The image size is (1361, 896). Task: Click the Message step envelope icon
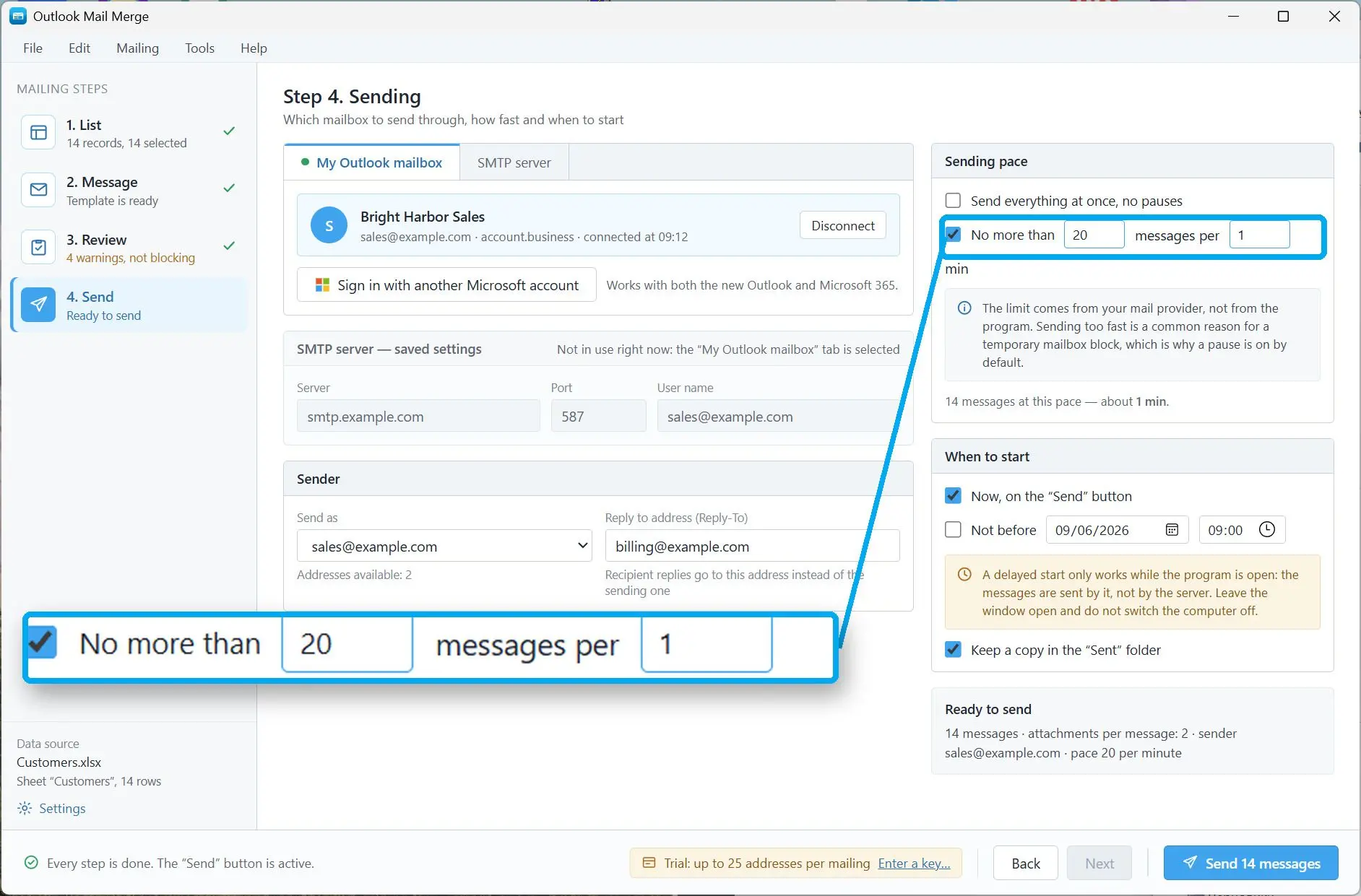click(x=38, y=190)
